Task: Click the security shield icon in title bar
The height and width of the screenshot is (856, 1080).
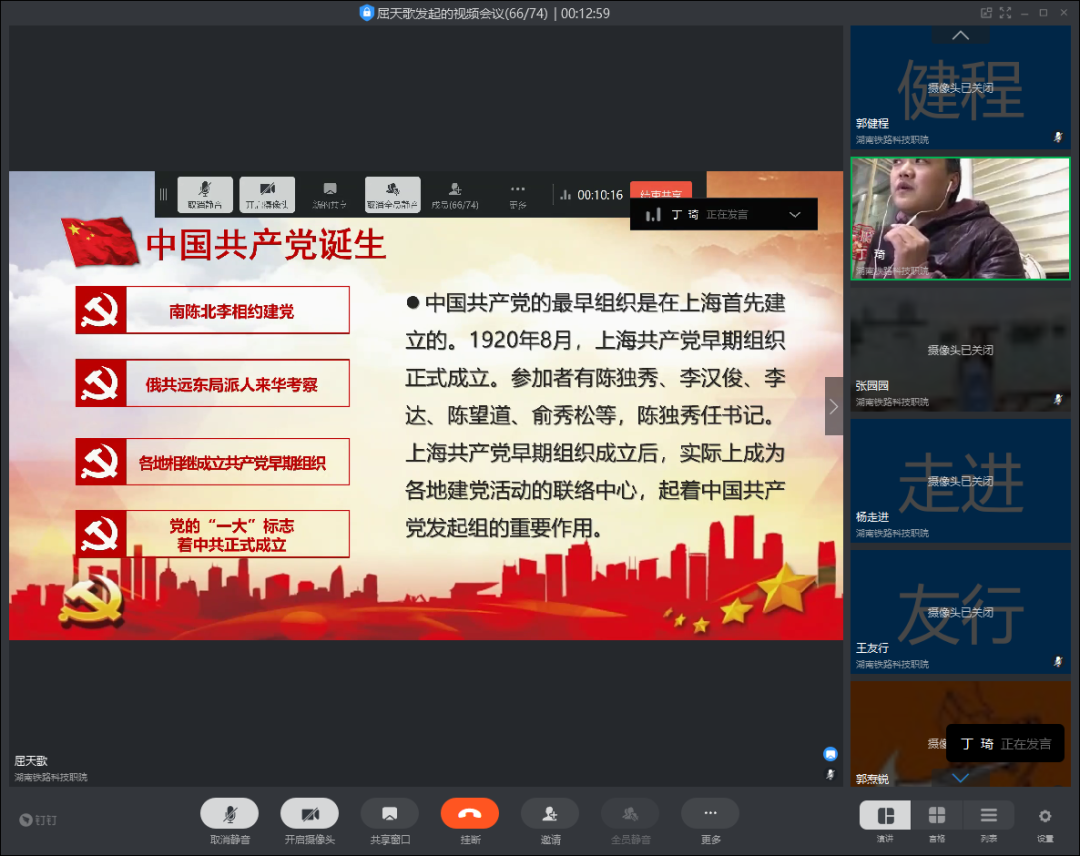Action: click(366, 12)
